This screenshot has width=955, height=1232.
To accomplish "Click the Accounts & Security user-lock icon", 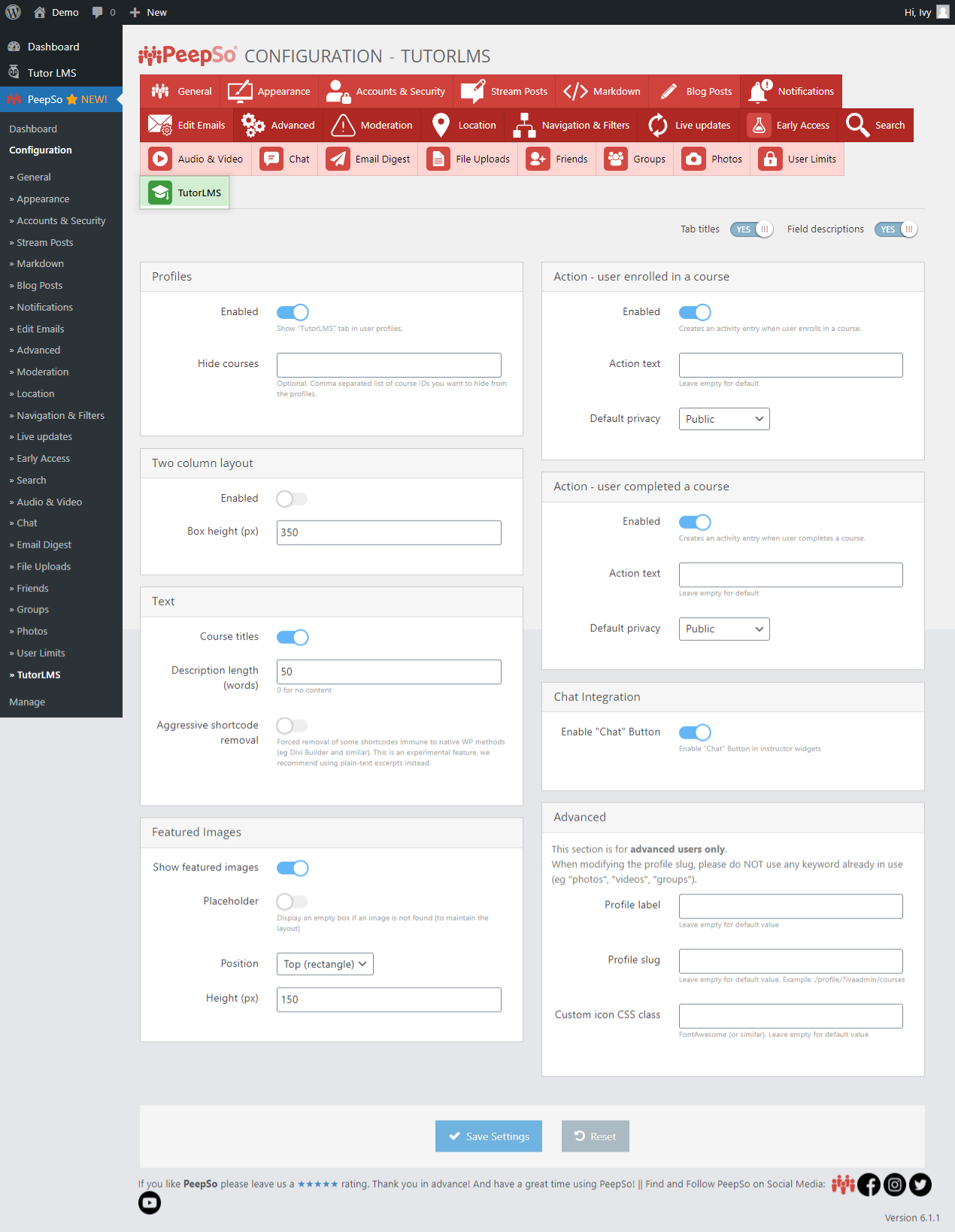I will [338, 91].
